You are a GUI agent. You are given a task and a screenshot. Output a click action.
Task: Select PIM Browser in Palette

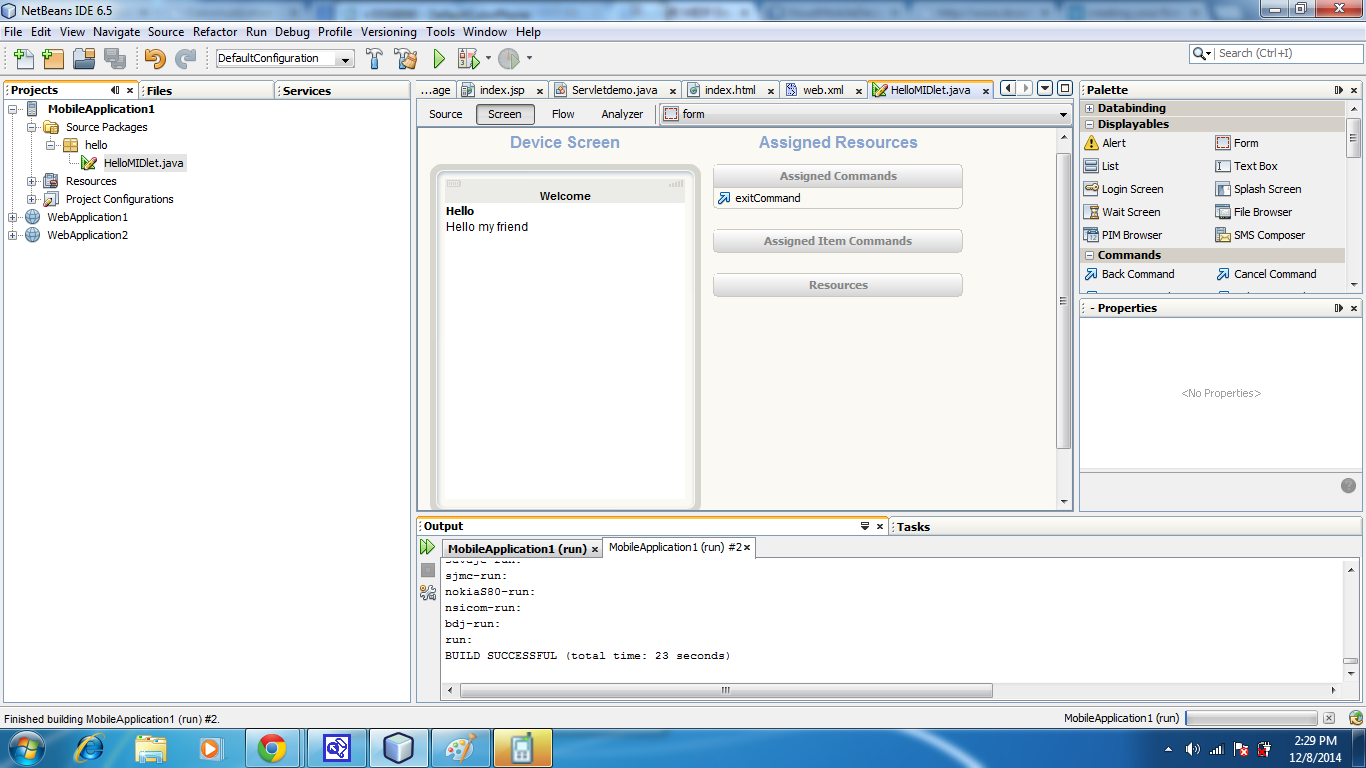pos(1123,235)
